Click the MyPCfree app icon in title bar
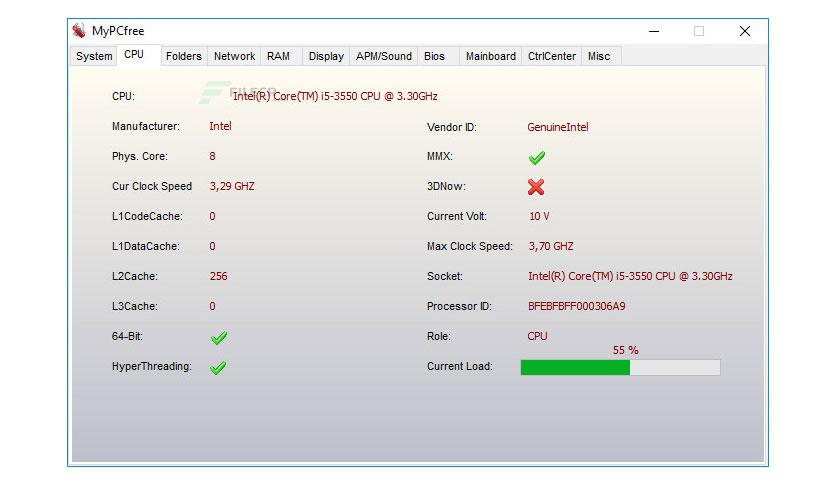 [x=79, y=31]
